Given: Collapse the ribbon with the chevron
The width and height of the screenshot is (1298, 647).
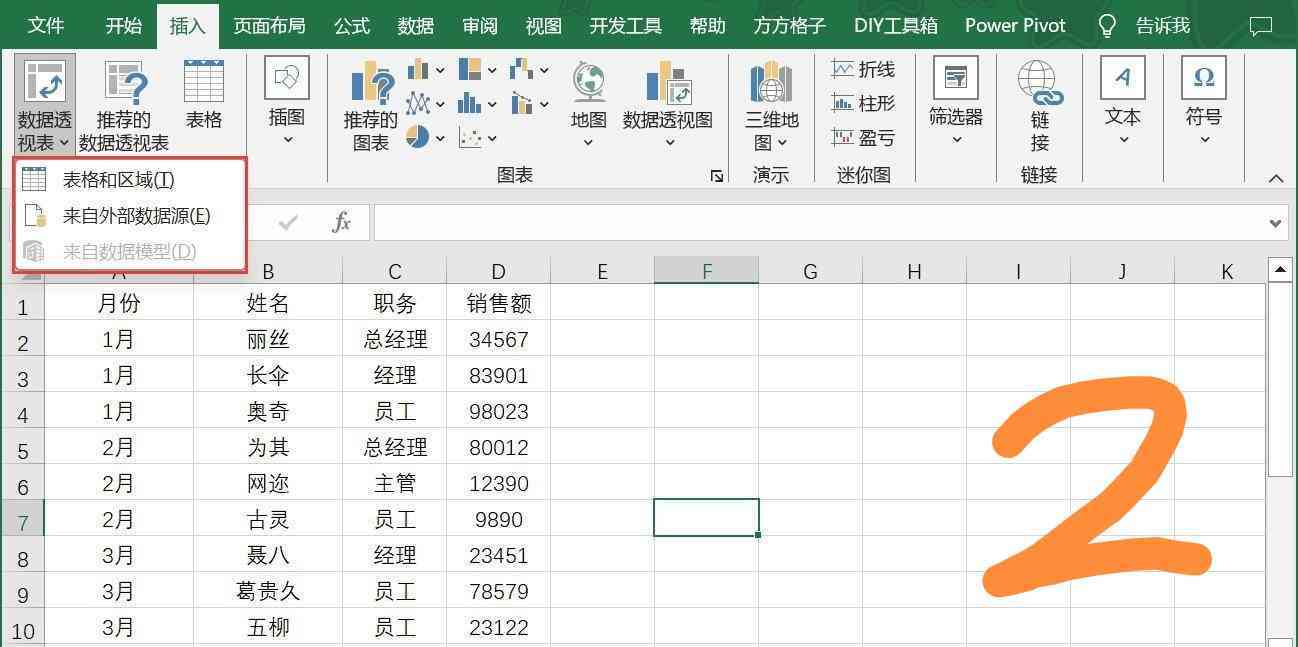Looking at the screenshot, I should click(x=1278, y=178).
